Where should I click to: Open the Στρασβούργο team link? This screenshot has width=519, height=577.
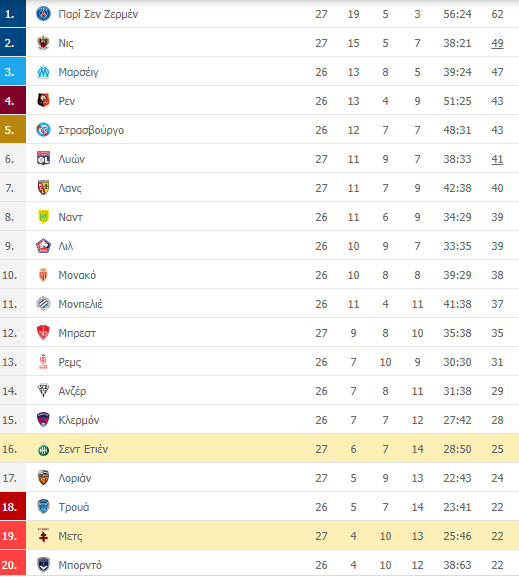pos(91,130)
